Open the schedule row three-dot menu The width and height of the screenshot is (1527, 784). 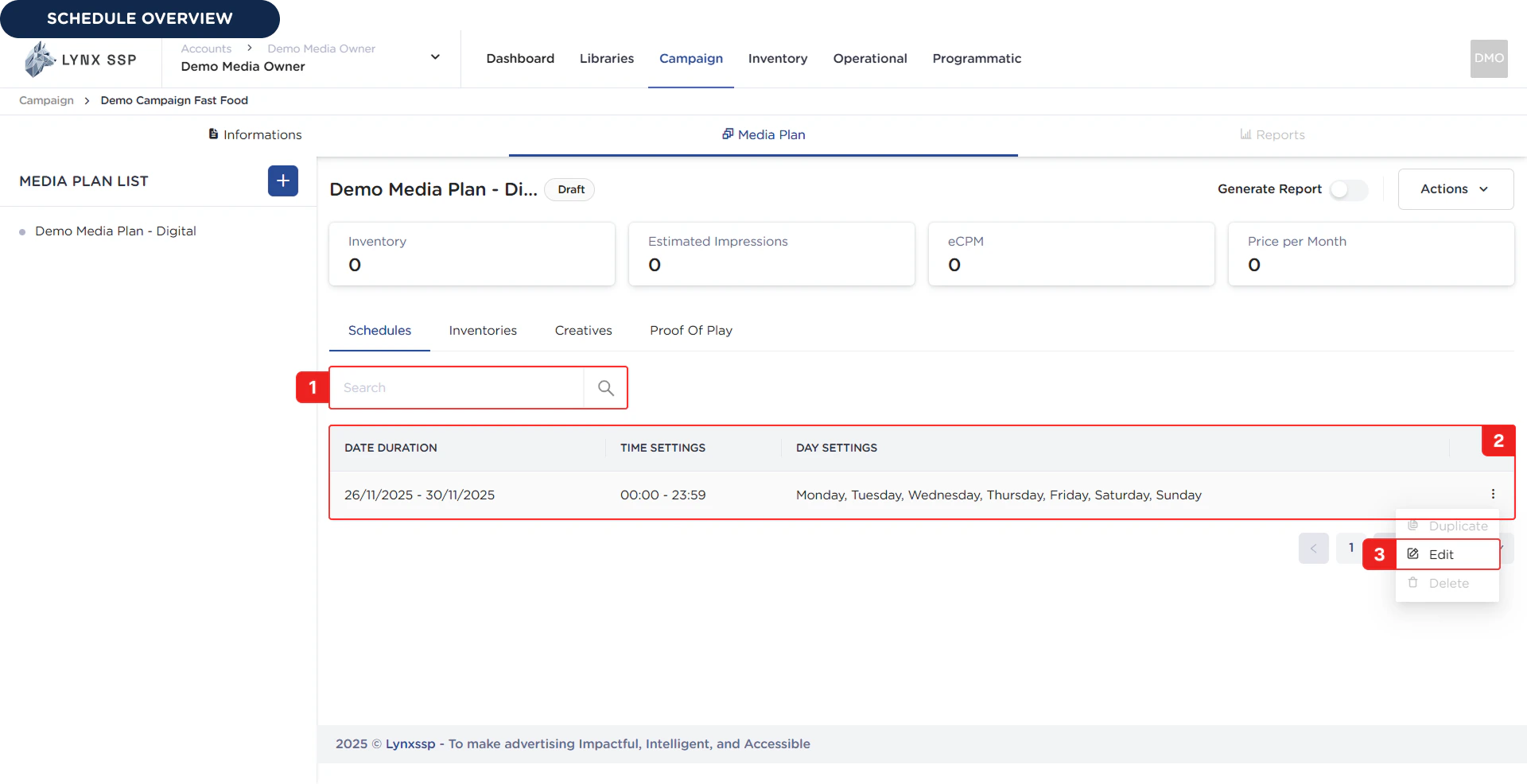(x=1493, y=494)
